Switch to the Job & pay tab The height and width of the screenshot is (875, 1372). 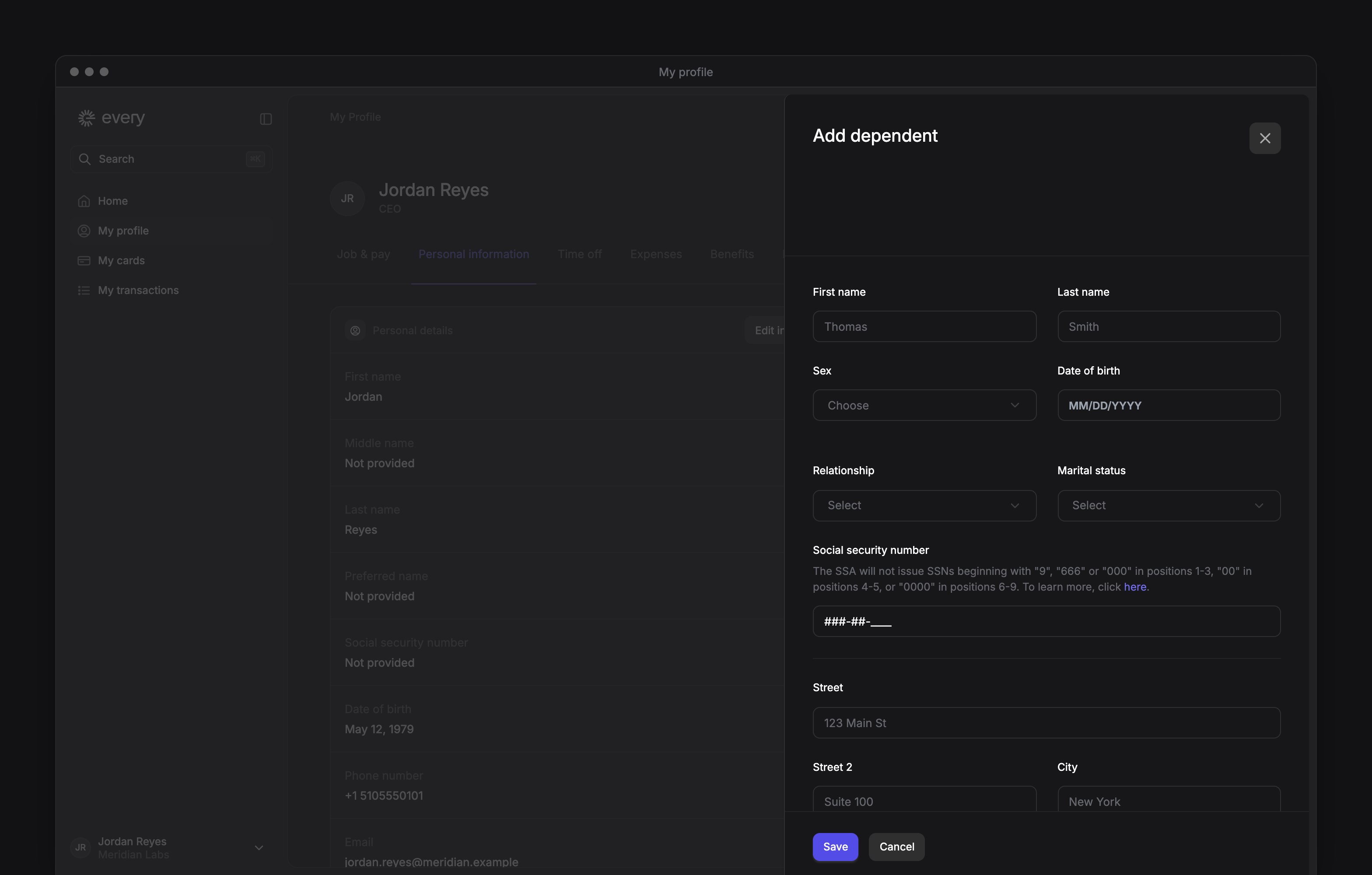(364, 254)
